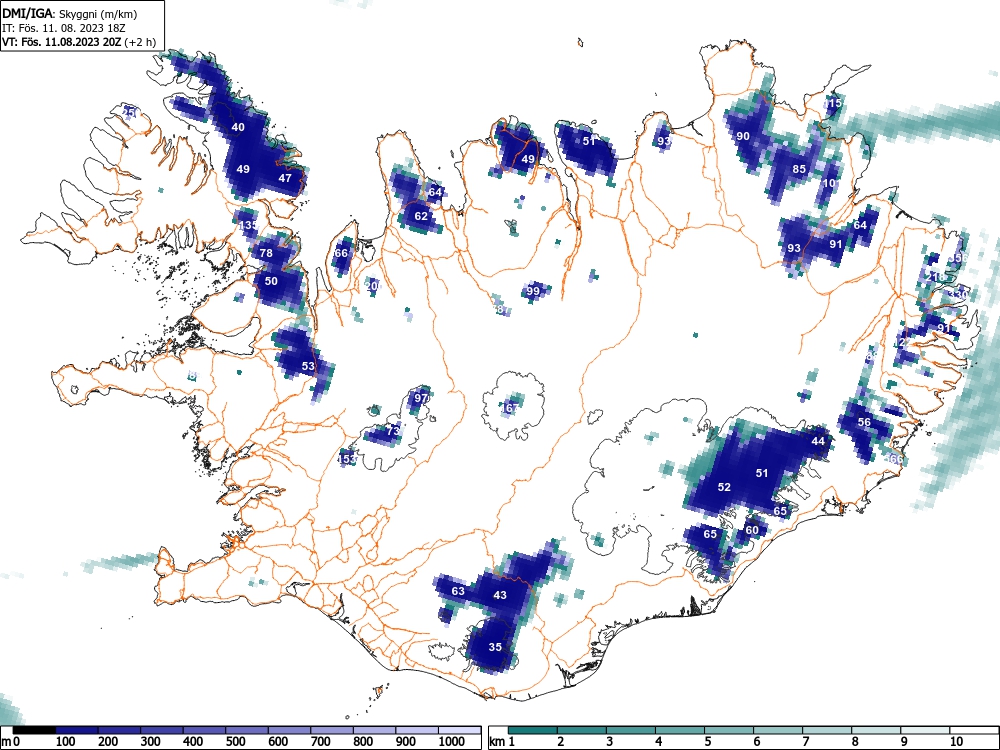This screenshot has height=750, width=1000.
Task: Click the visibility value 62 on the map
Action: tap(421, 216)
